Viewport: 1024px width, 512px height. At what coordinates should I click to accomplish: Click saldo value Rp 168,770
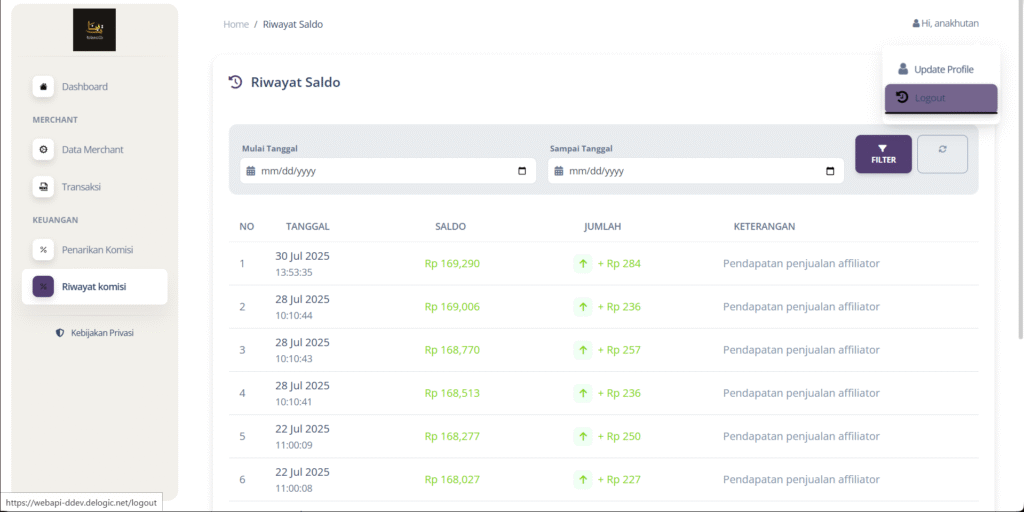pos(452,350)
